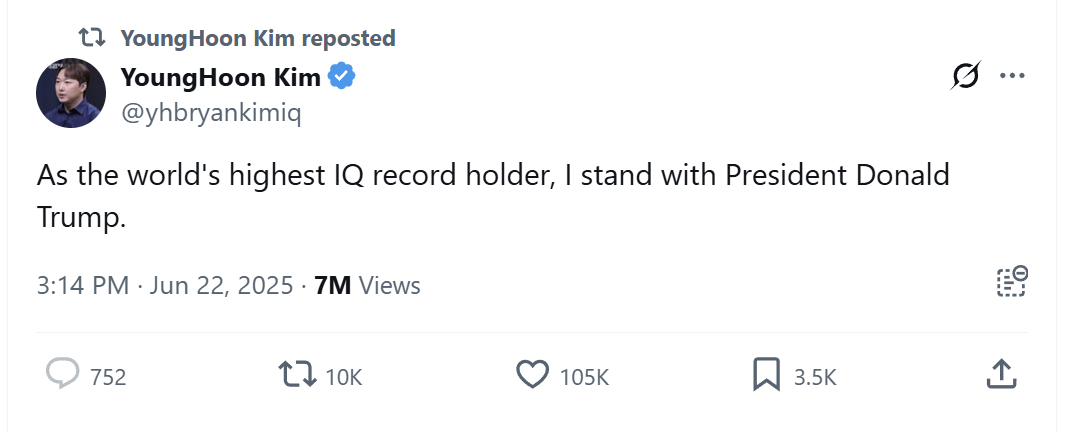This screenshot has height=432, width=1066.
Task: Click the reply speech bubble icon
Action: [x=63, y=375]
